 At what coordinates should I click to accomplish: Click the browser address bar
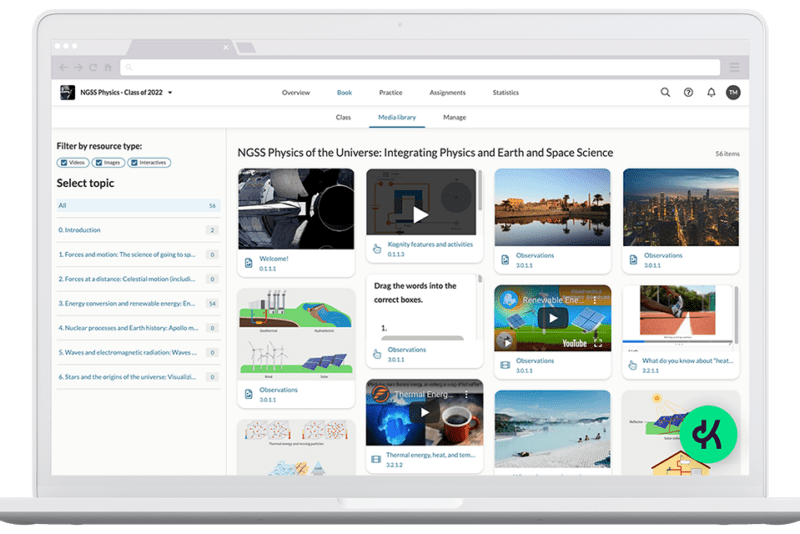[420, 67]
